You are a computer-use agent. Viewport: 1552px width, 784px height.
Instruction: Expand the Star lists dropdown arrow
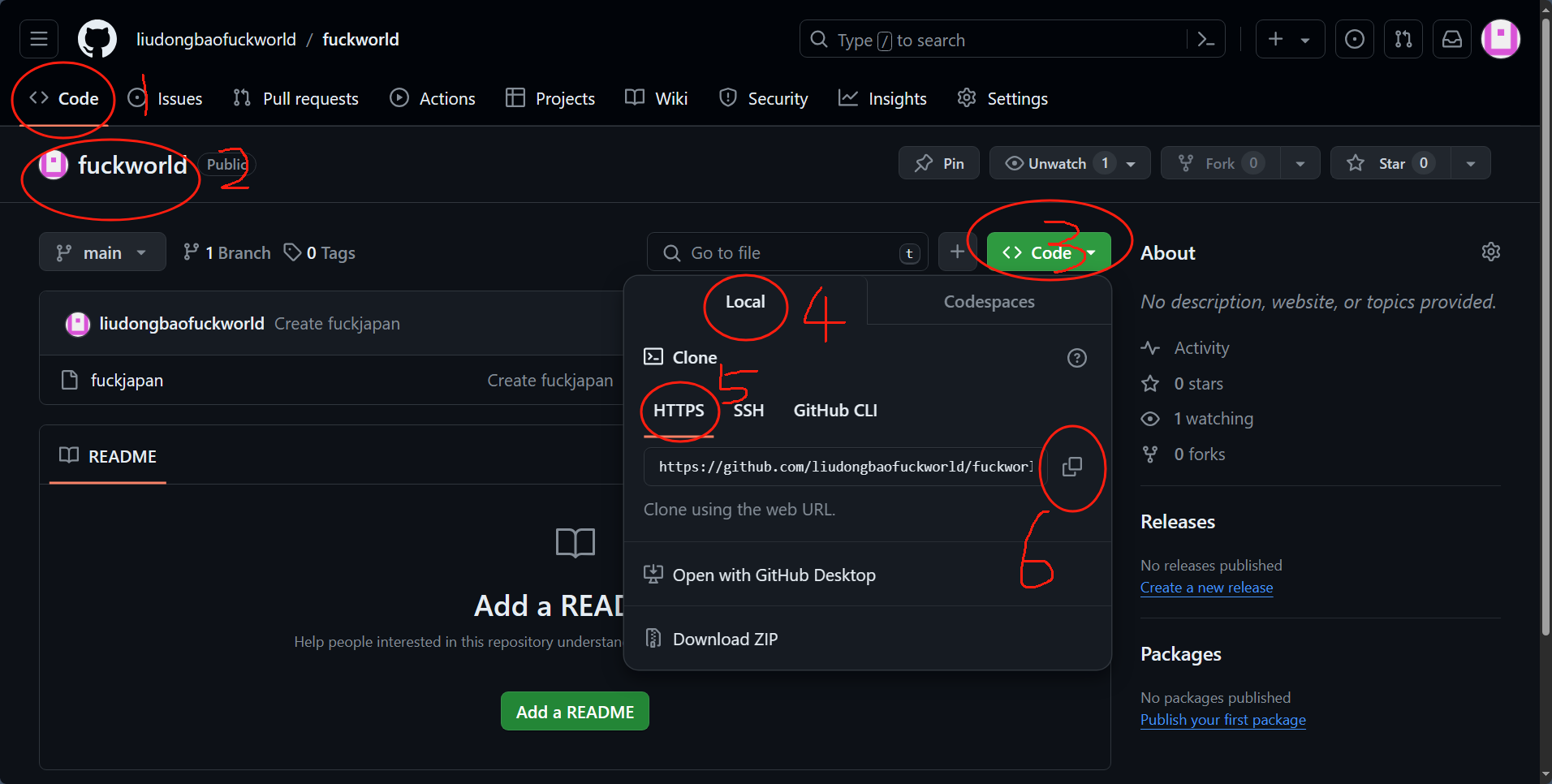[1471, 163]
